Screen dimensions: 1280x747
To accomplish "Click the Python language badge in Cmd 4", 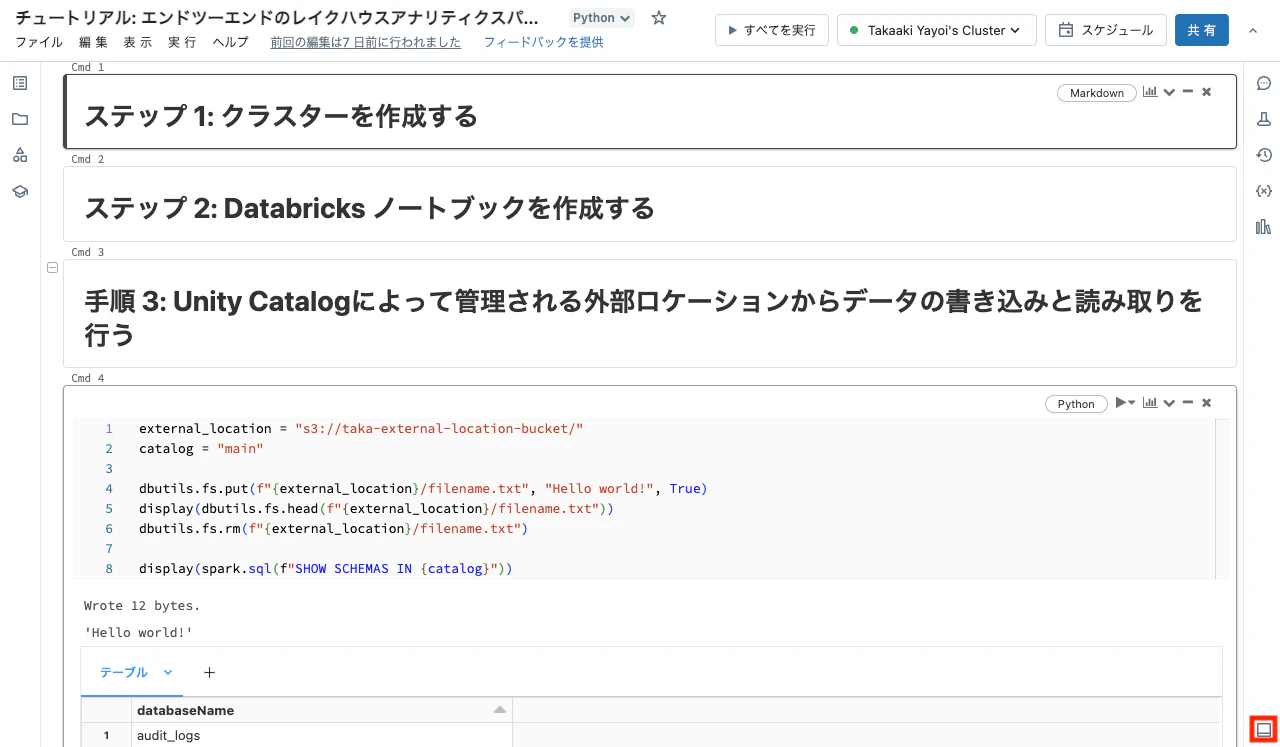I will 1076,404.
